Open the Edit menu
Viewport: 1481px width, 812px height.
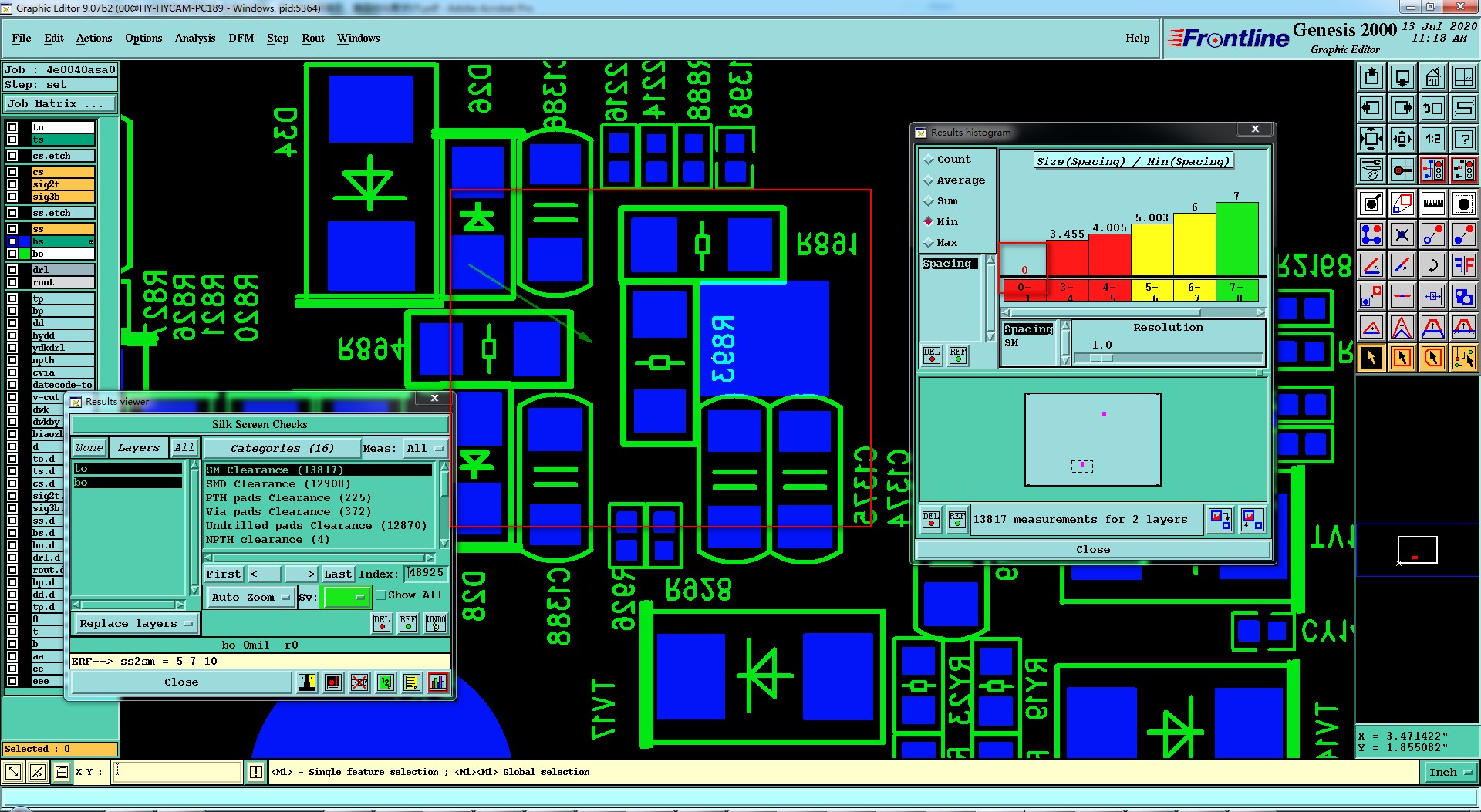54,38
